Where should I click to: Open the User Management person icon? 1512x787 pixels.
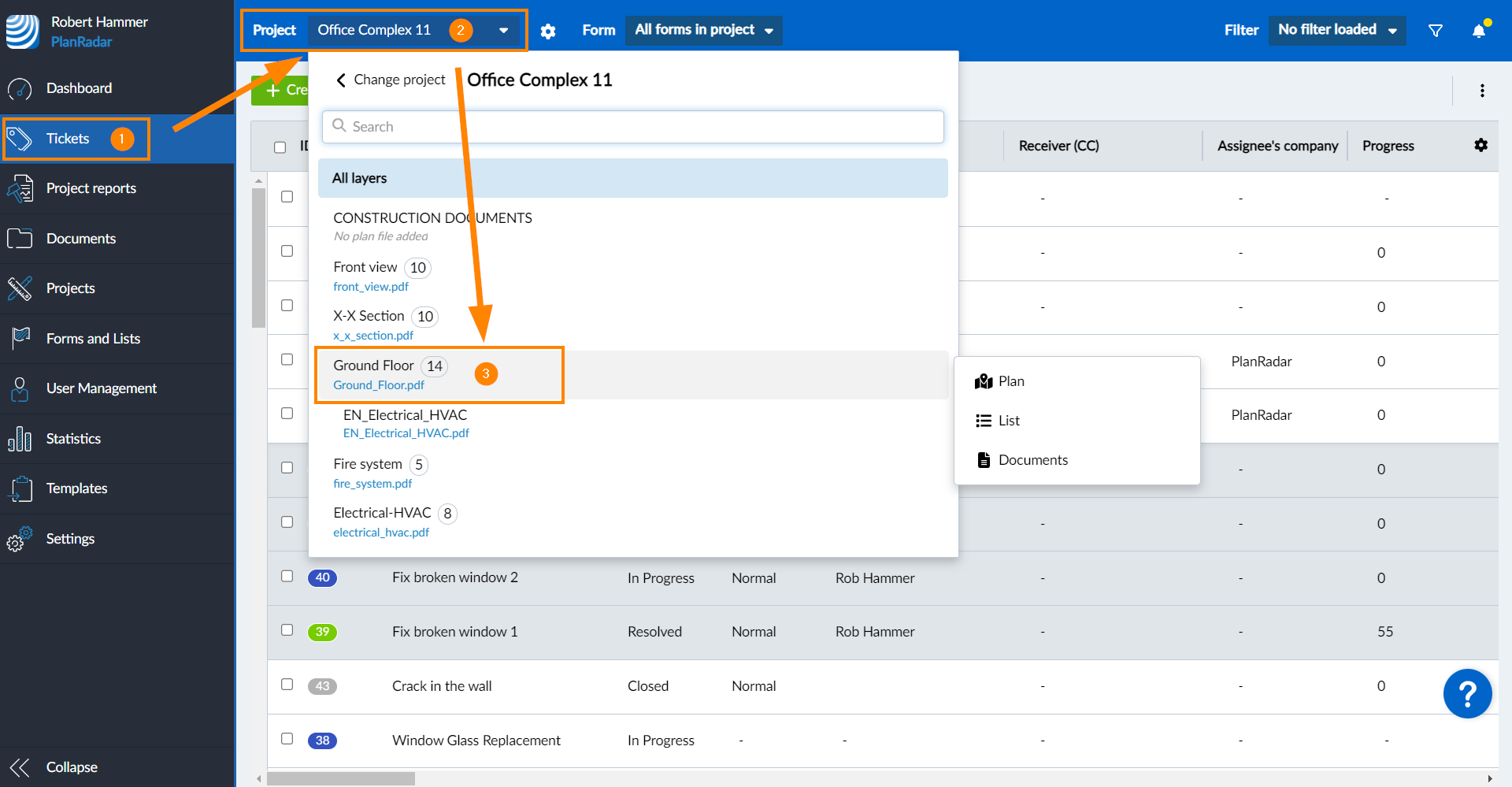pyautogui.click(x=20, y=388)
